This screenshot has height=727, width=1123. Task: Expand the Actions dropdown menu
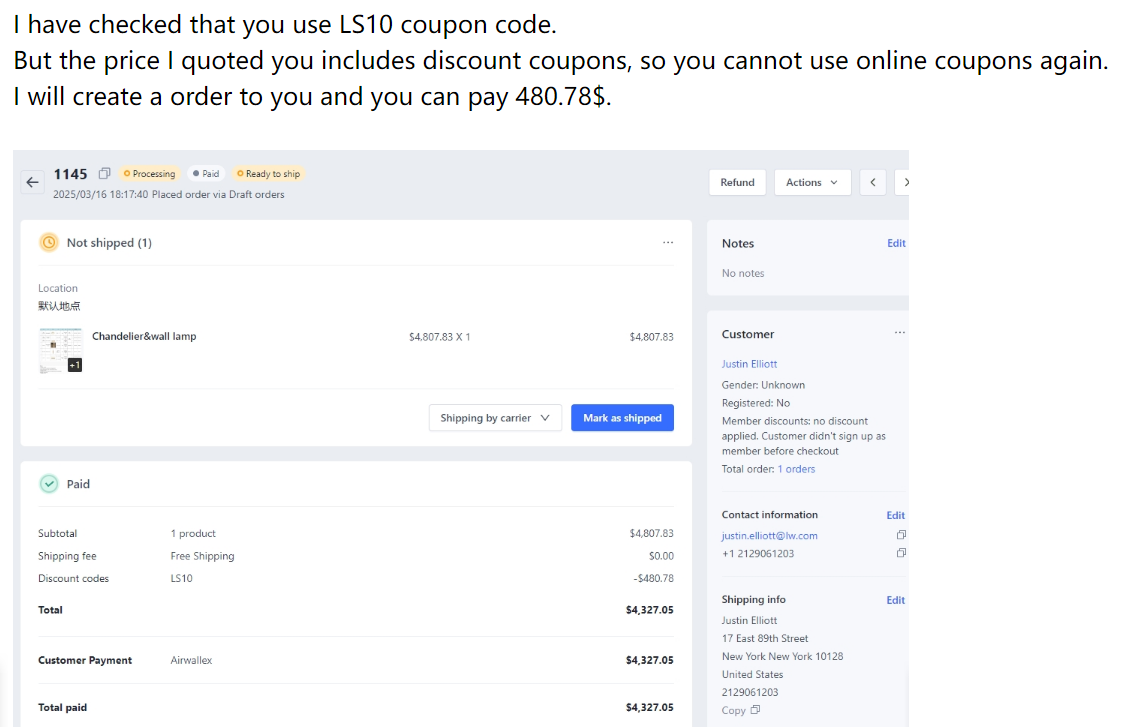[811, 183]
